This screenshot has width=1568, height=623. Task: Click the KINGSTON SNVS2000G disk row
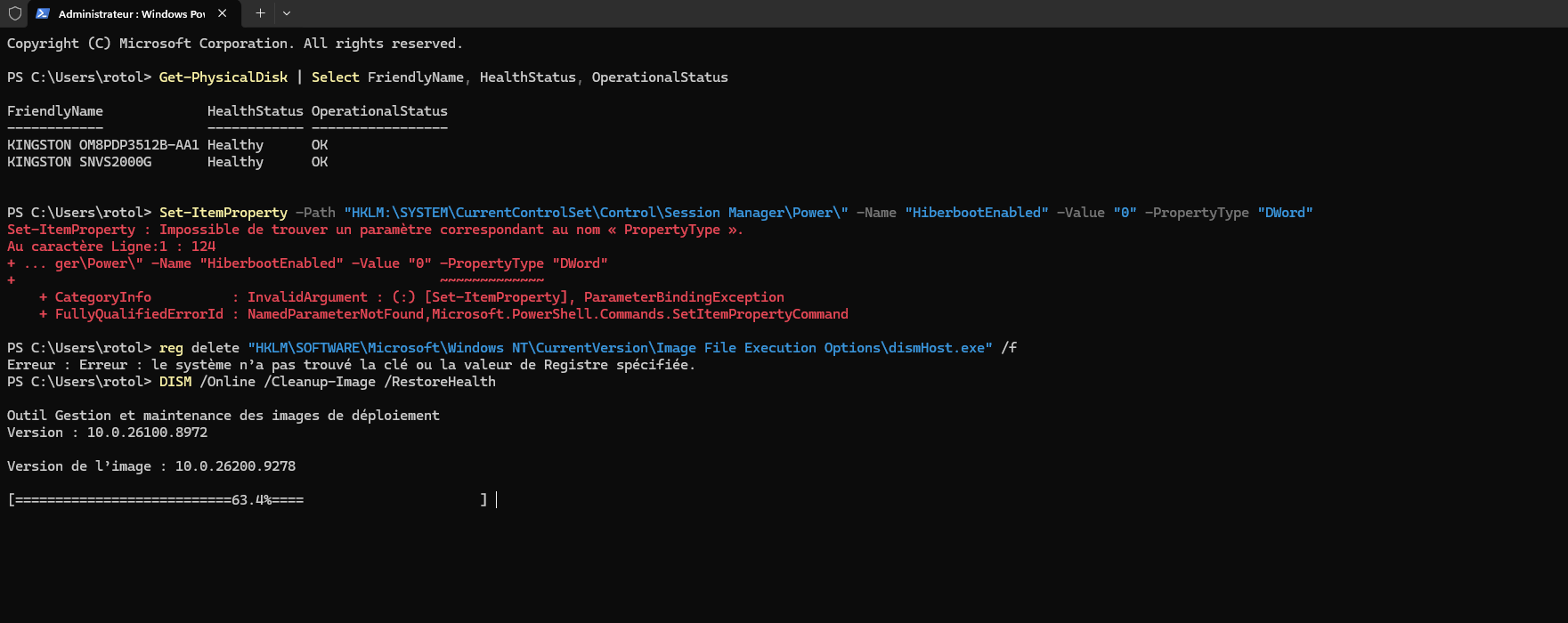coord(167,162)
